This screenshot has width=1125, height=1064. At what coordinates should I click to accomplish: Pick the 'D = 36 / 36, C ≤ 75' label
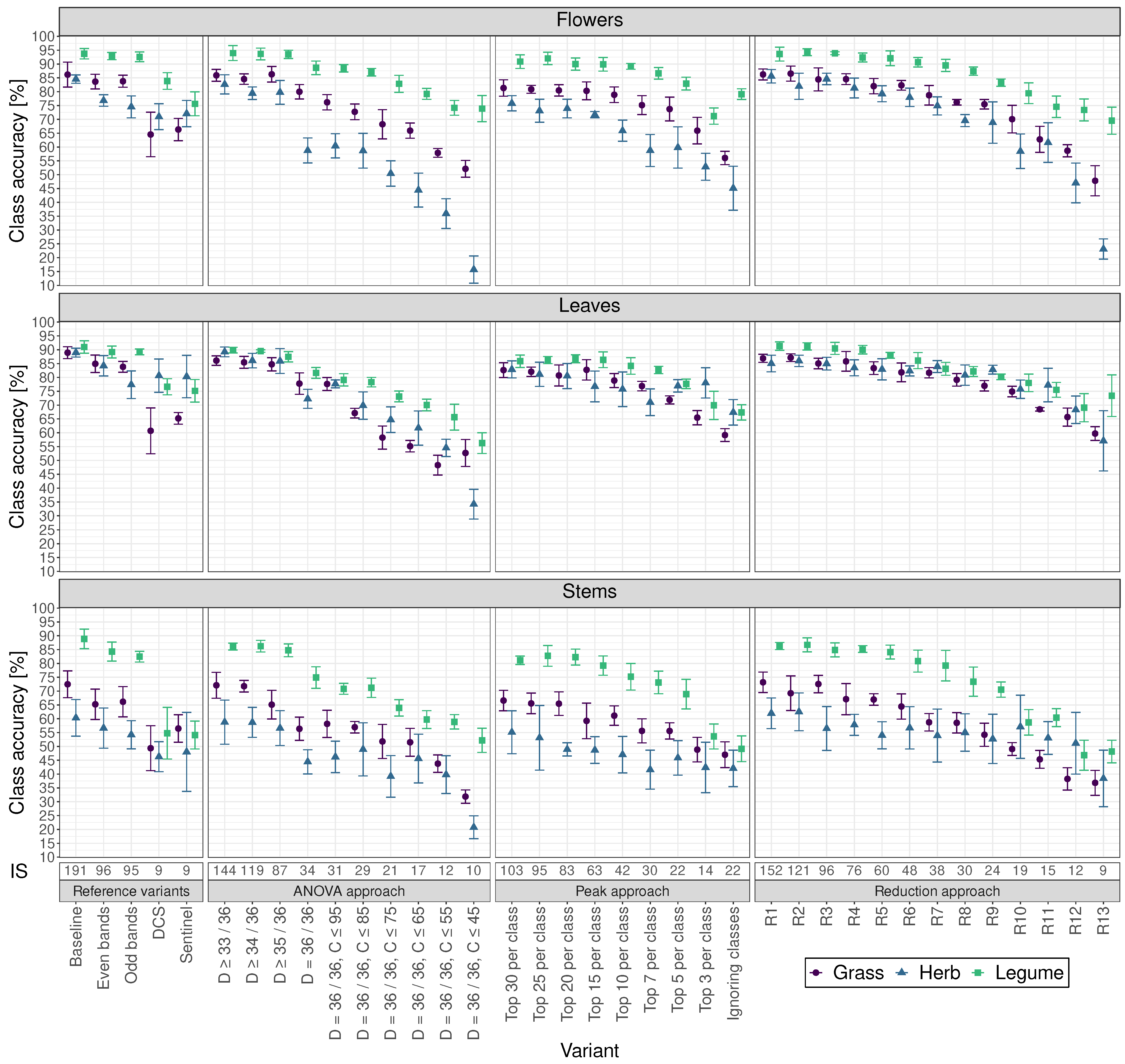(390, 973)
